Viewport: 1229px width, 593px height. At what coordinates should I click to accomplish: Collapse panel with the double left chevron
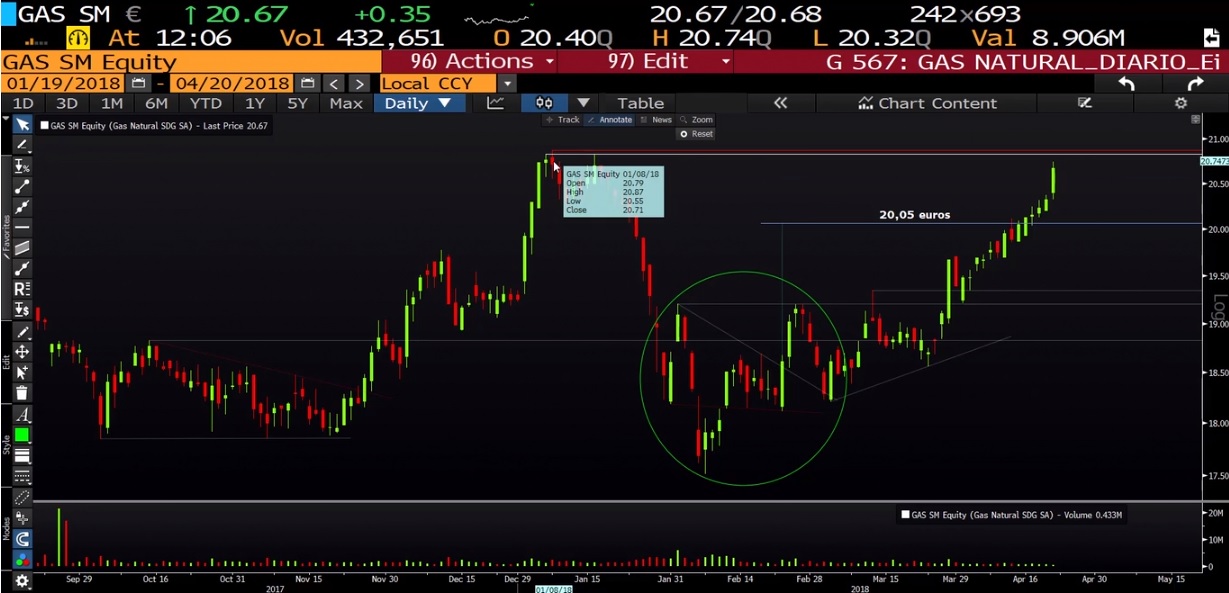[780, 103]
